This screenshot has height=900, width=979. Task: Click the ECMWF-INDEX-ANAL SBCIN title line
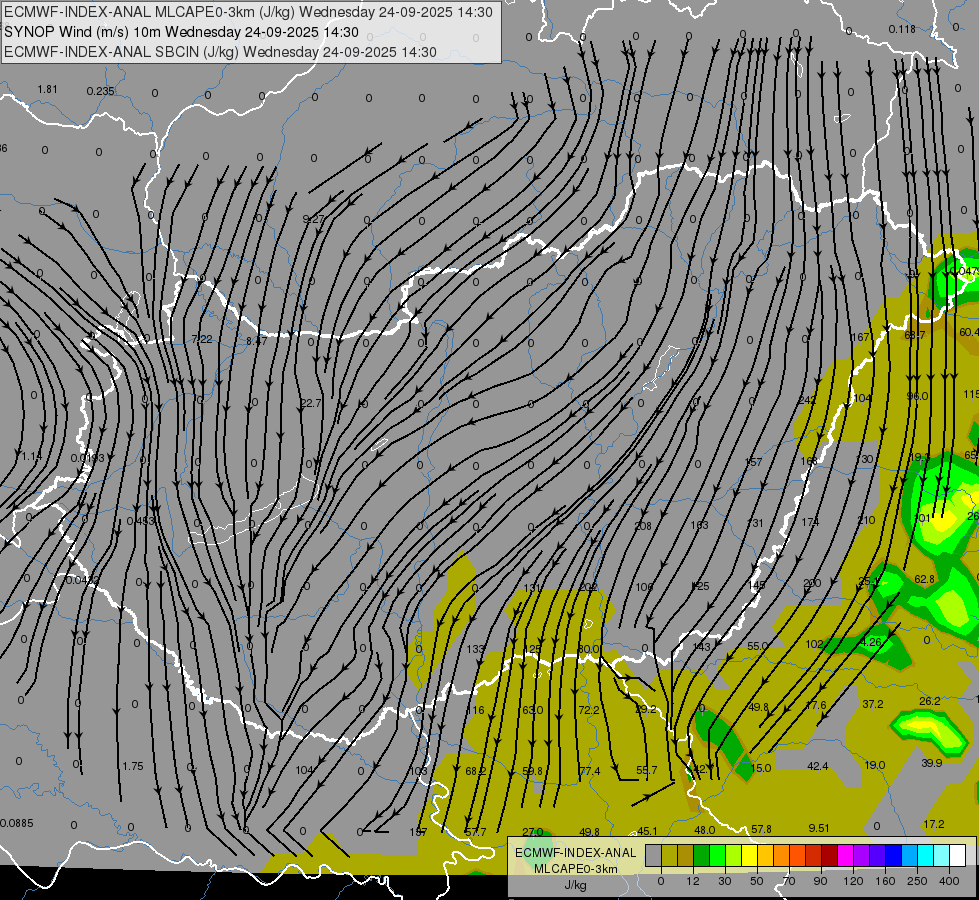pos(220,52)
